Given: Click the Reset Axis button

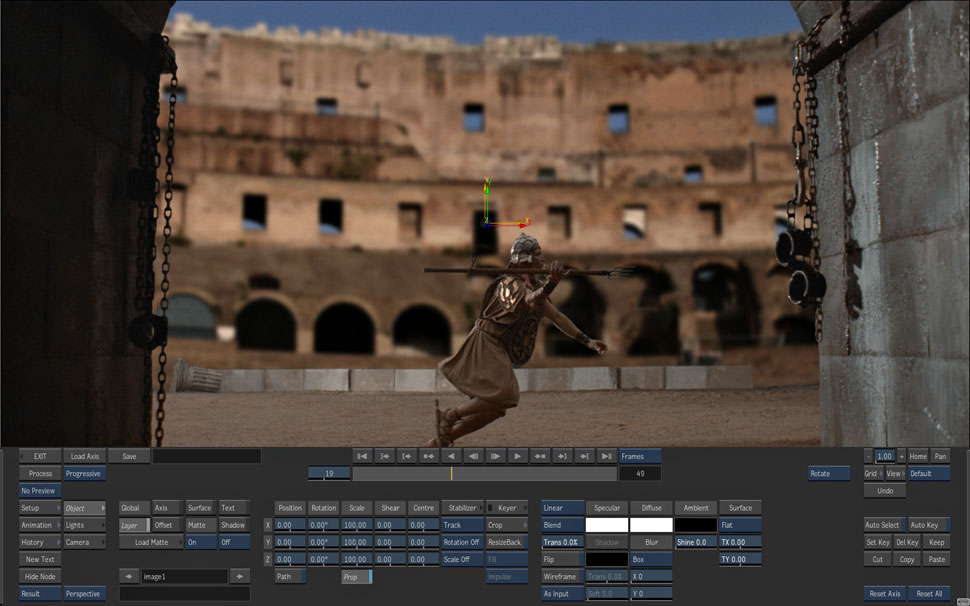Looking at the screenshot, I should pyautogui.click(x=884, y=593).
